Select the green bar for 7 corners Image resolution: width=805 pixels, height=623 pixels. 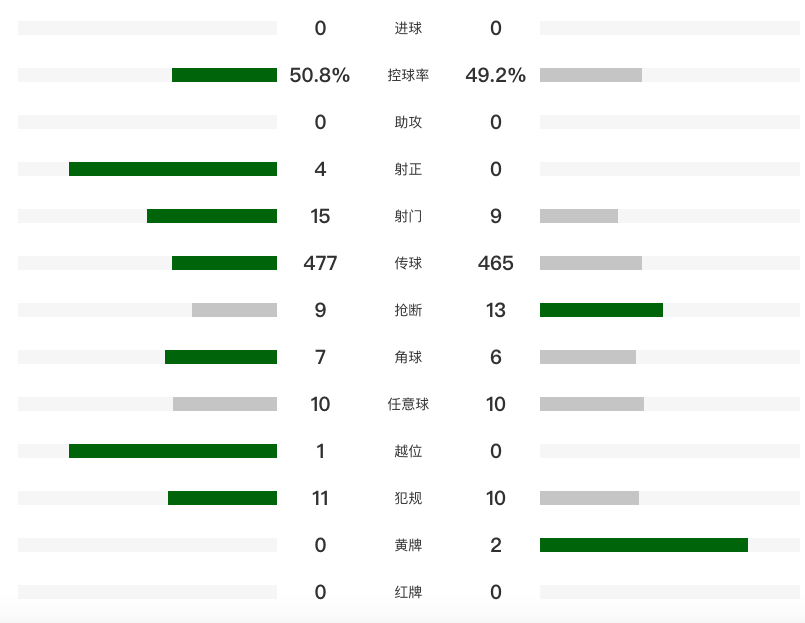[221, 357]
